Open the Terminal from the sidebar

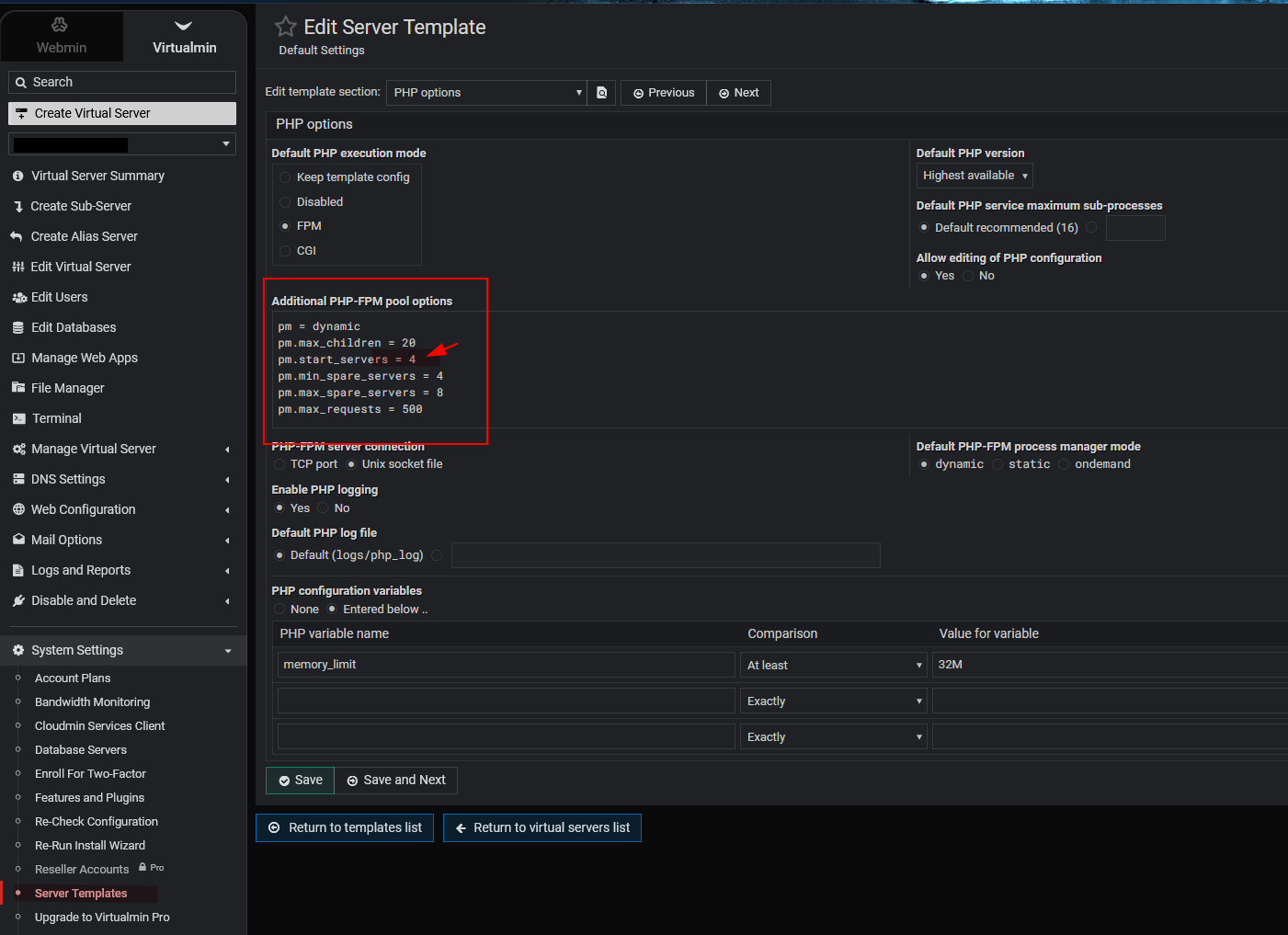coord(57,418)
